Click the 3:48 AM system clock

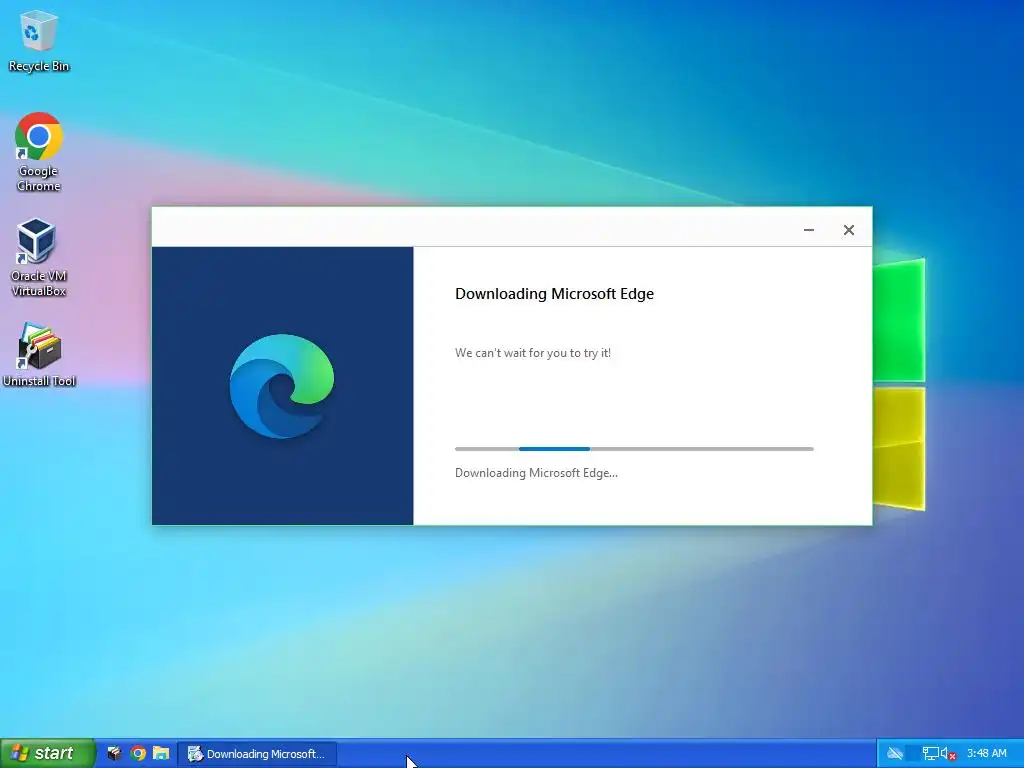click(x=987, y=754)
